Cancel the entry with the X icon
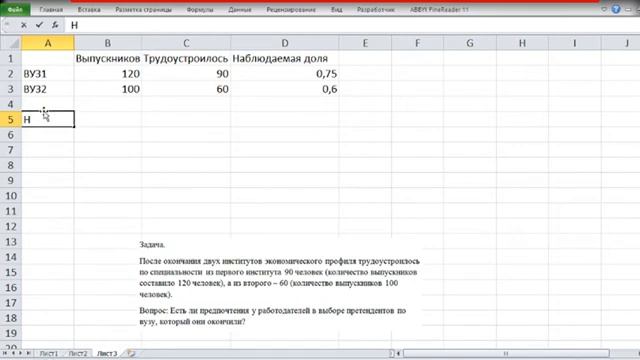 tap(24, 25)
